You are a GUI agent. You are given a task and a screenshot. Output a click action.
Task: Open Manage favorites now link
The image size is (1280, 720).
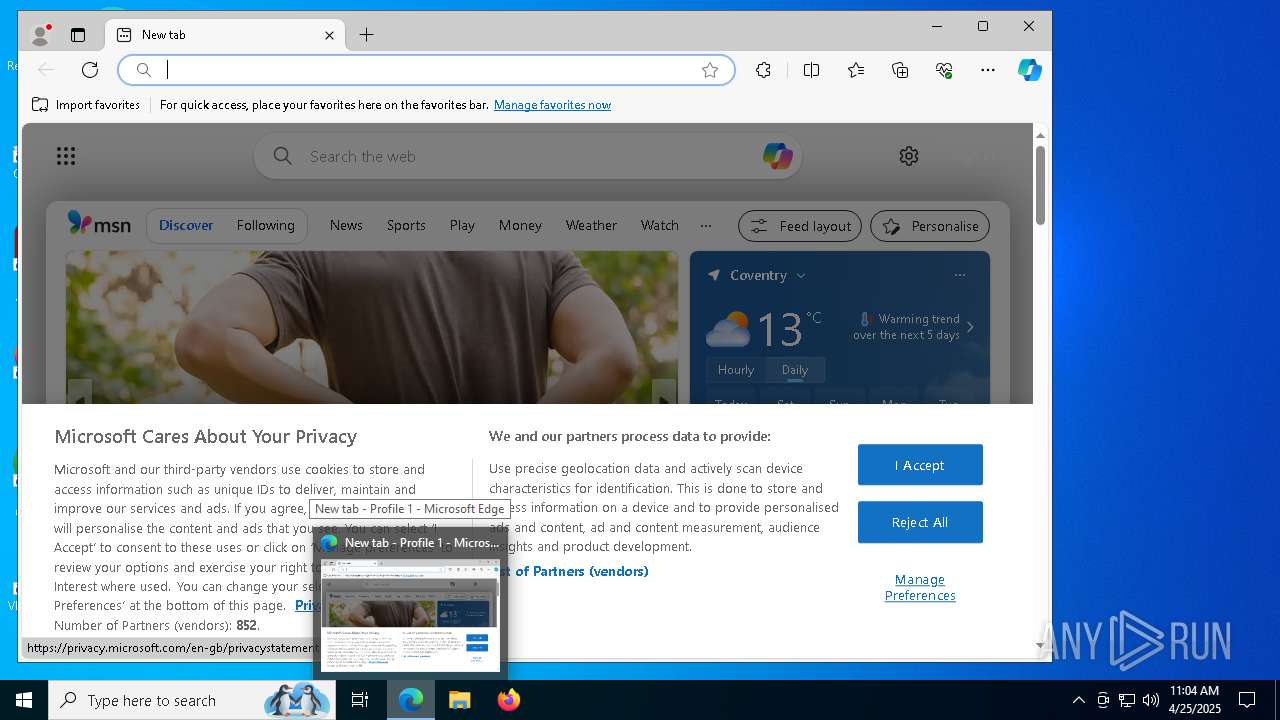click(552, 105)
